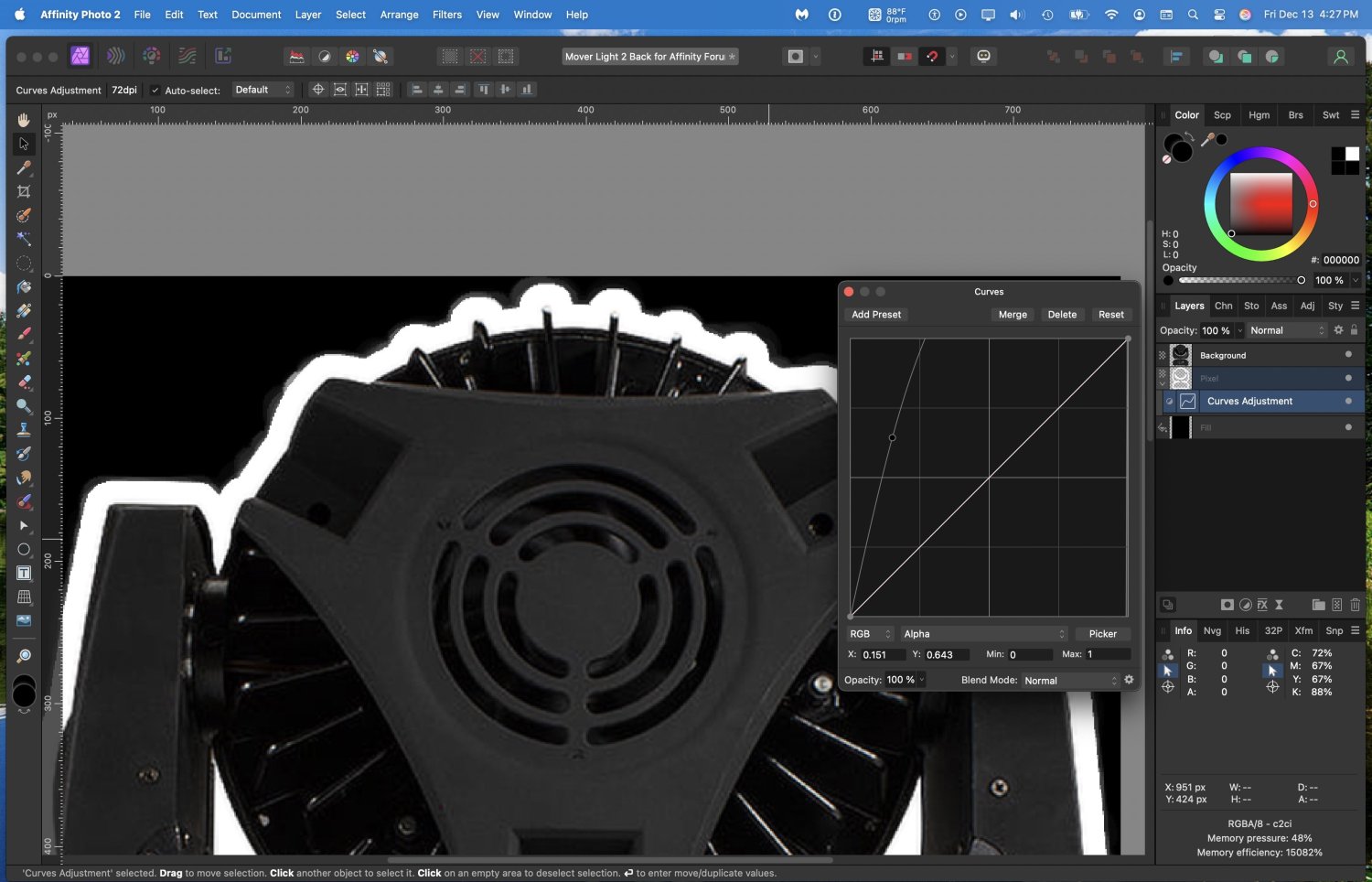Reset the curves adjustment
This screenshot has width=1372, height=882.
pos(1110,314)
